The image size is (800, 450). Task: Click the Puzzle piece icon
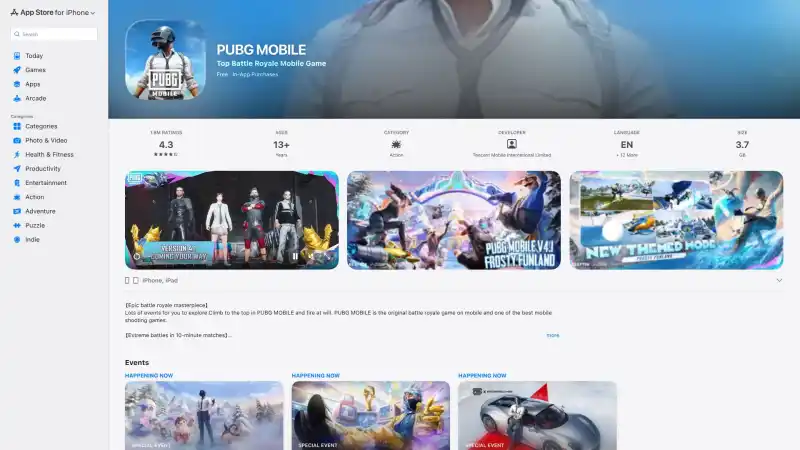pyautogui.click(x=17, y=225)
